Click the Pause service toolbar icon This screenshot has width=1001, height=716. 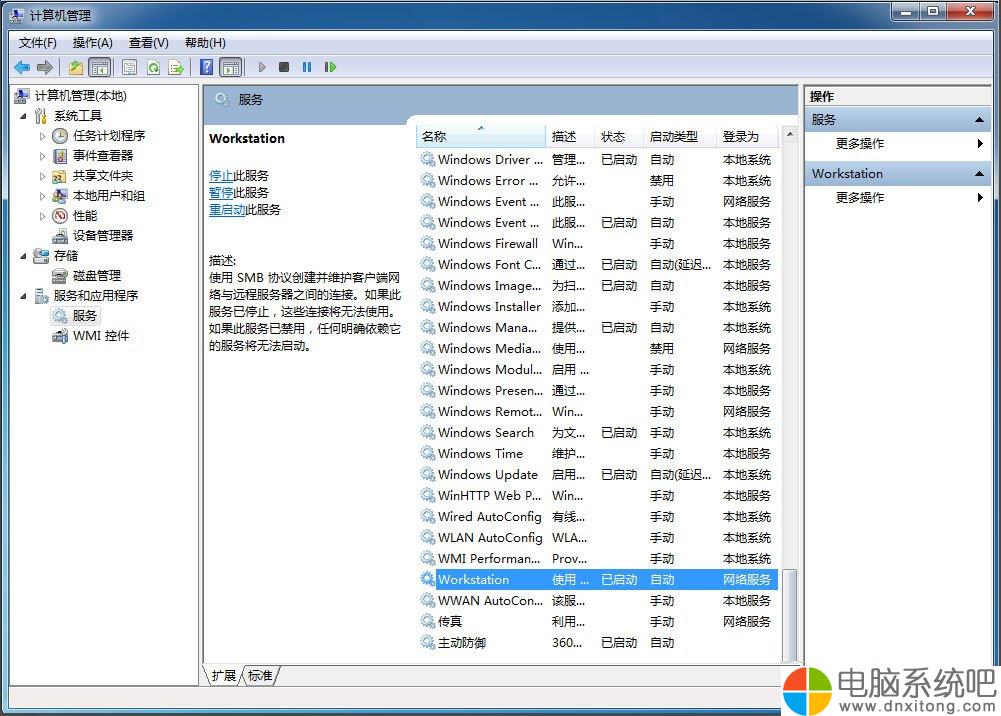[307, 67]
